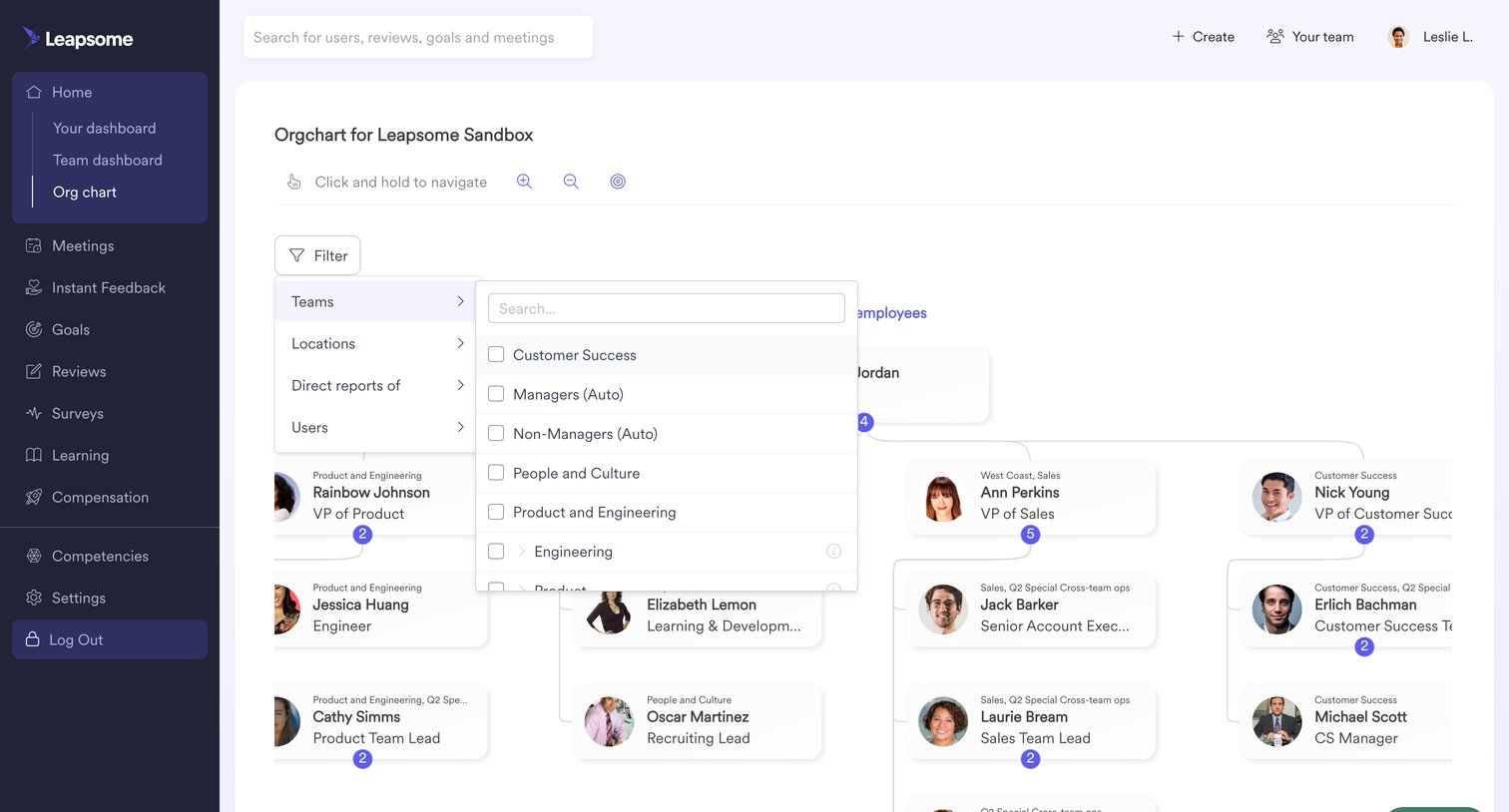The image size is (1509, 812).
Task: Click the Leapsome logo
Action: click(x=77, y=39)
